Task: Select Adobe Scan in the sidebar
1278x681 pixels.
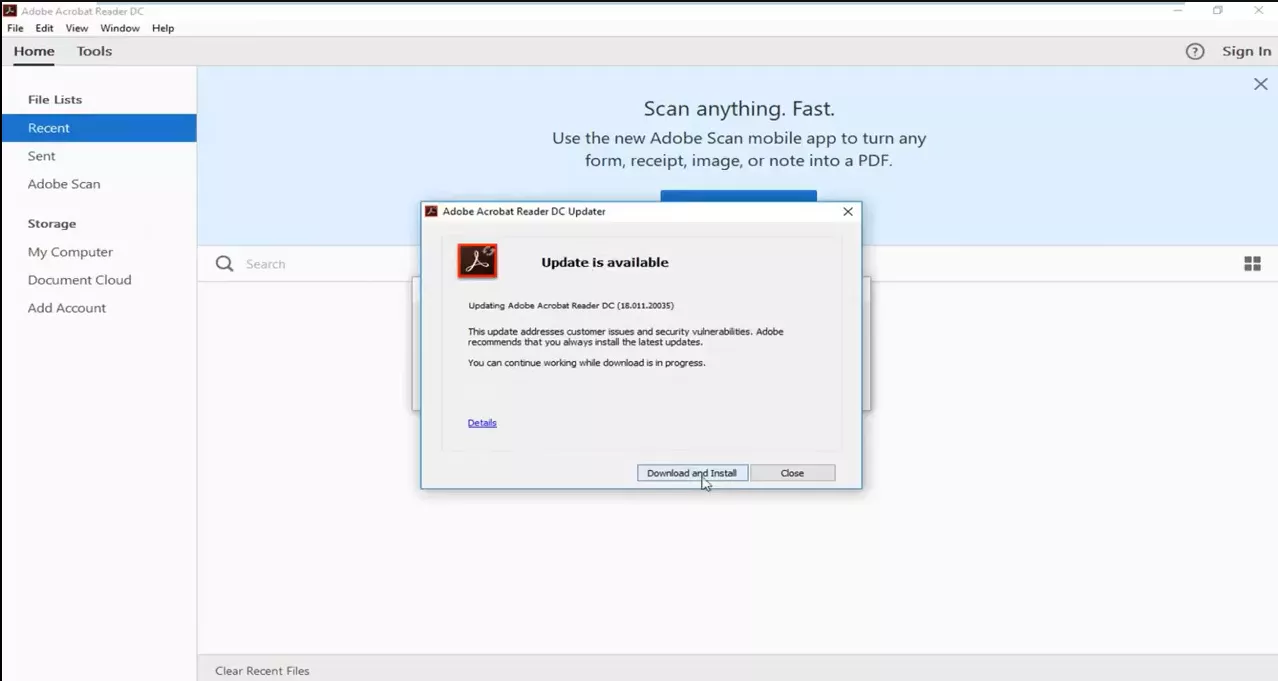Action: click(x=64, y=184)
